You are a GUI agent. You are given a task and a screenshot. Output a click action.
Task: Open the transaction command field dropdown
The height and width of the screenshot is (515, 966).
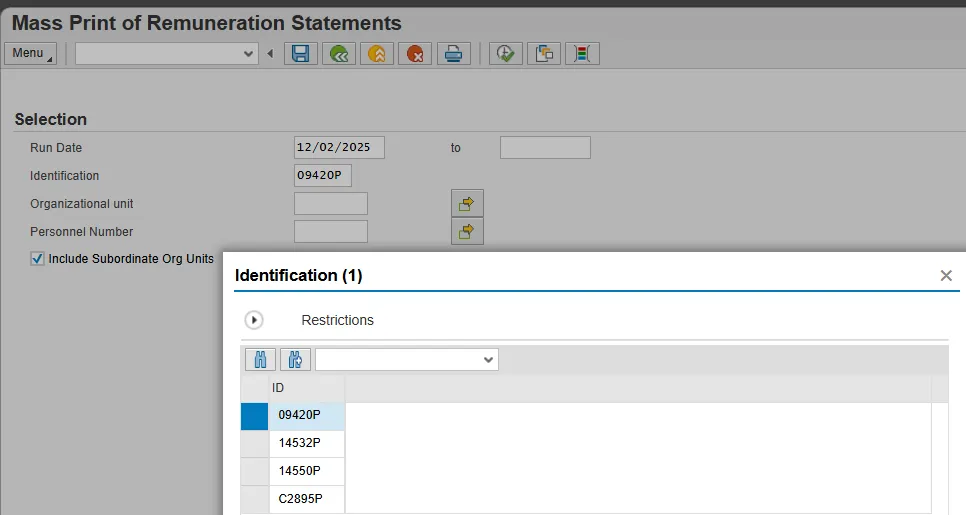[x=249, y=54]
